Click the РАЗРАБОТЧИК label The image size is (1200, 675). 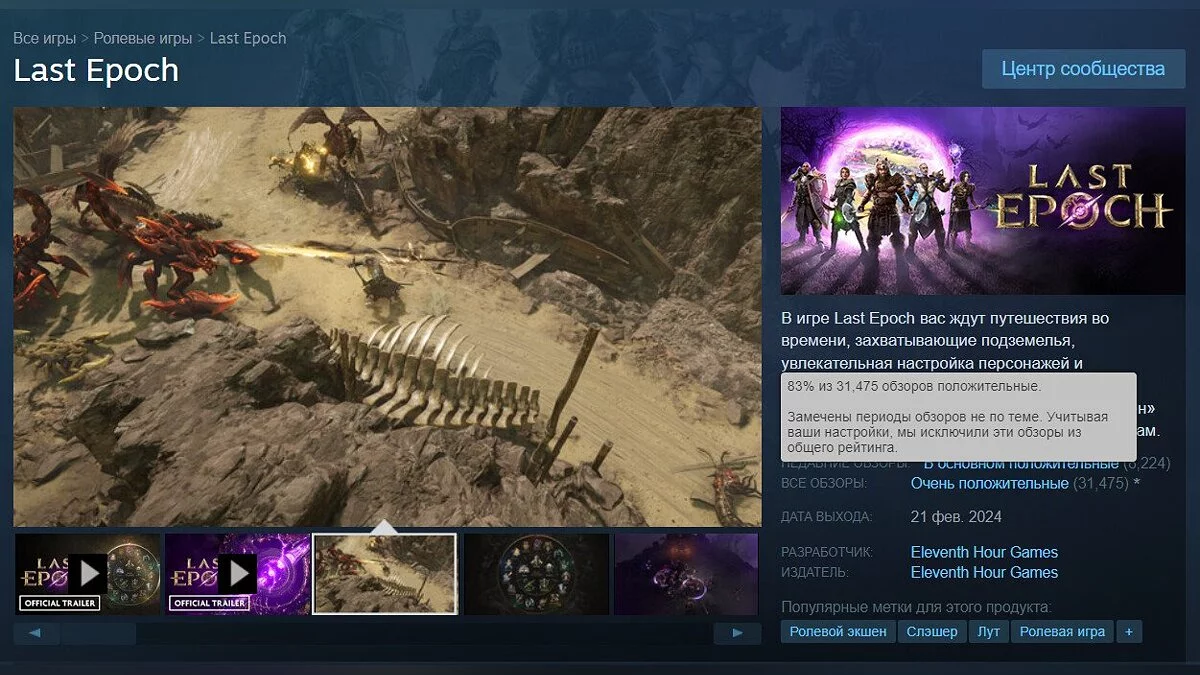click(x=826, y=552)
